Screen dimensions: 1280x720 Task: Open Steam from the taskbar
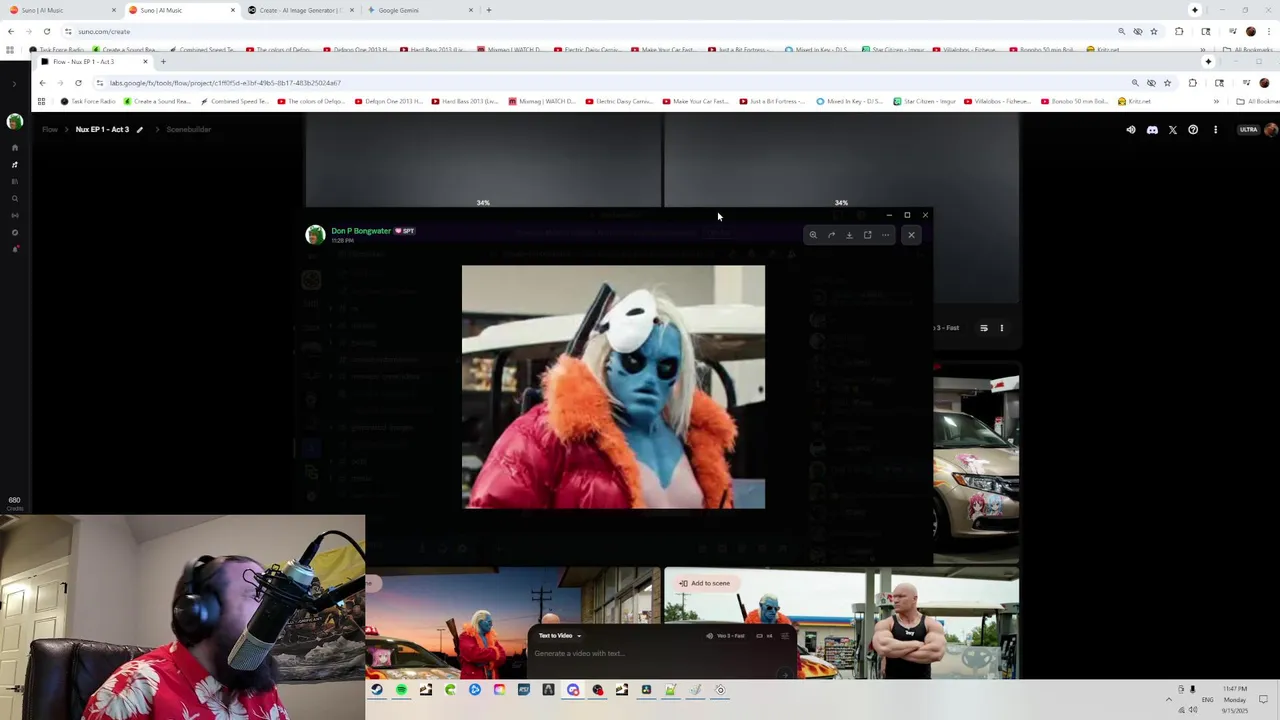377,690
